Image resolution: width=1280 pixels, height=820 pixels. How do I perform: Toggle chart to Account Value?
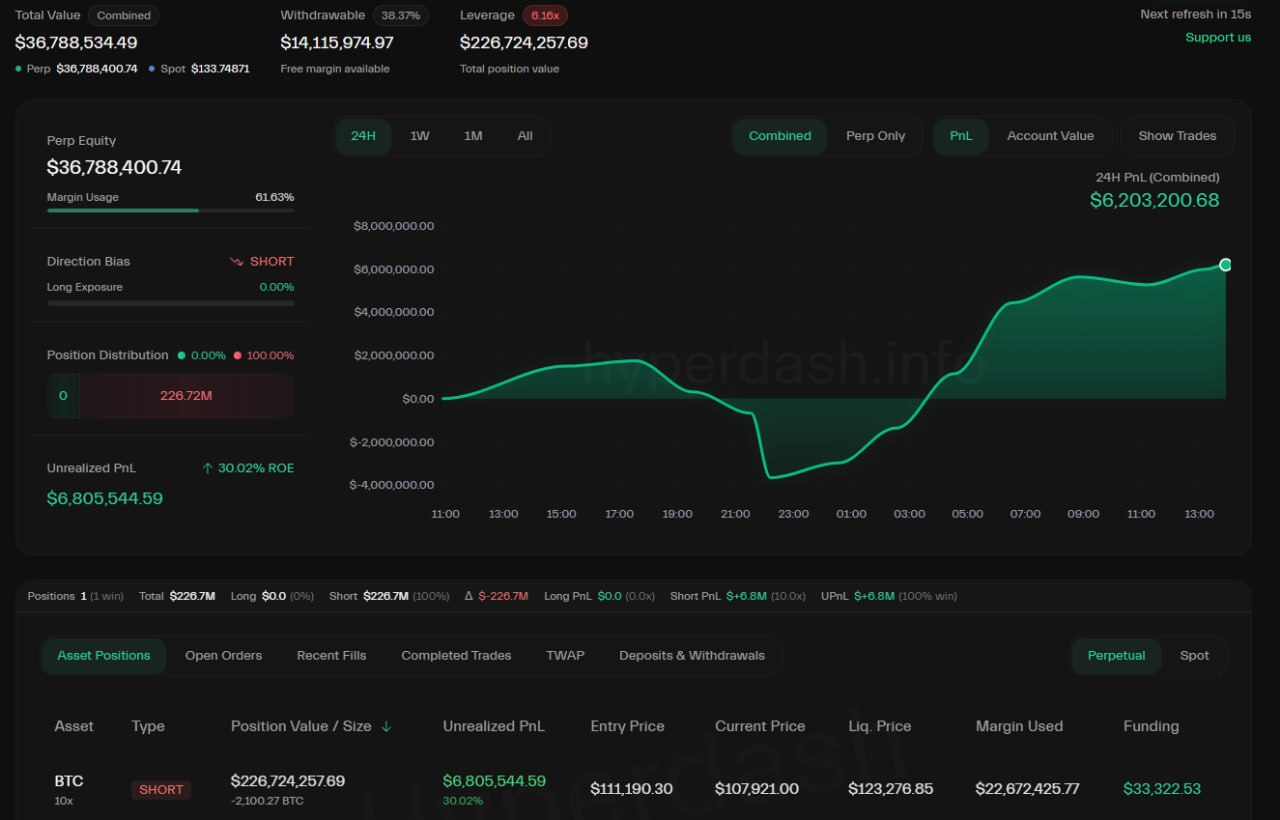1050,136
